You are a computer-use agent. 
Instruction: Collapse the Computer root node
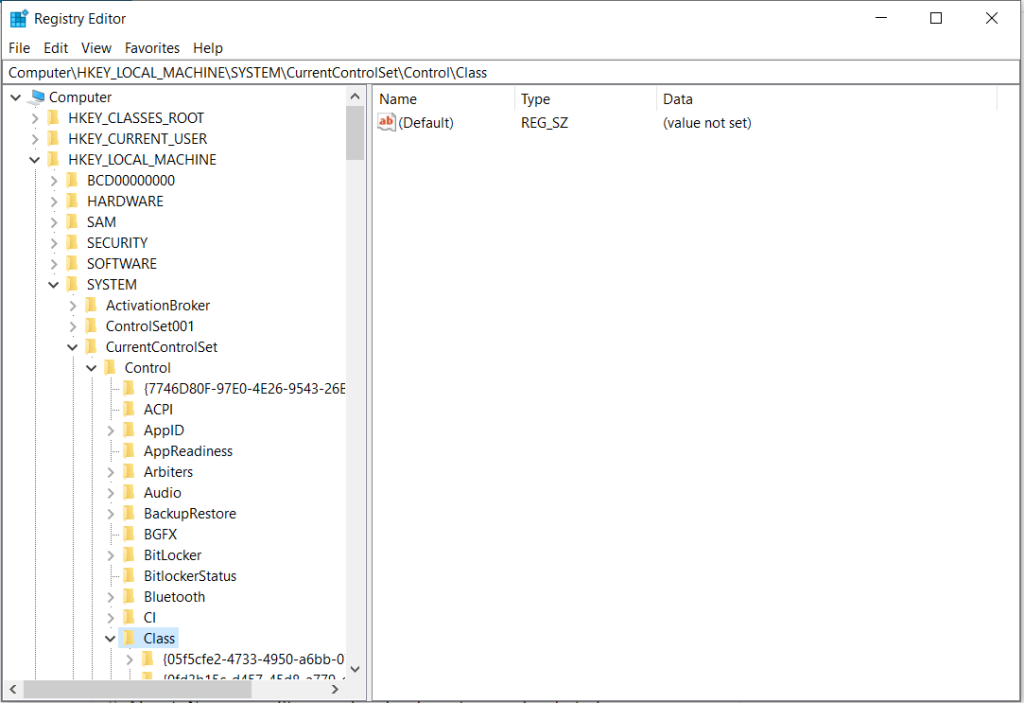click(x=16, y=97)
